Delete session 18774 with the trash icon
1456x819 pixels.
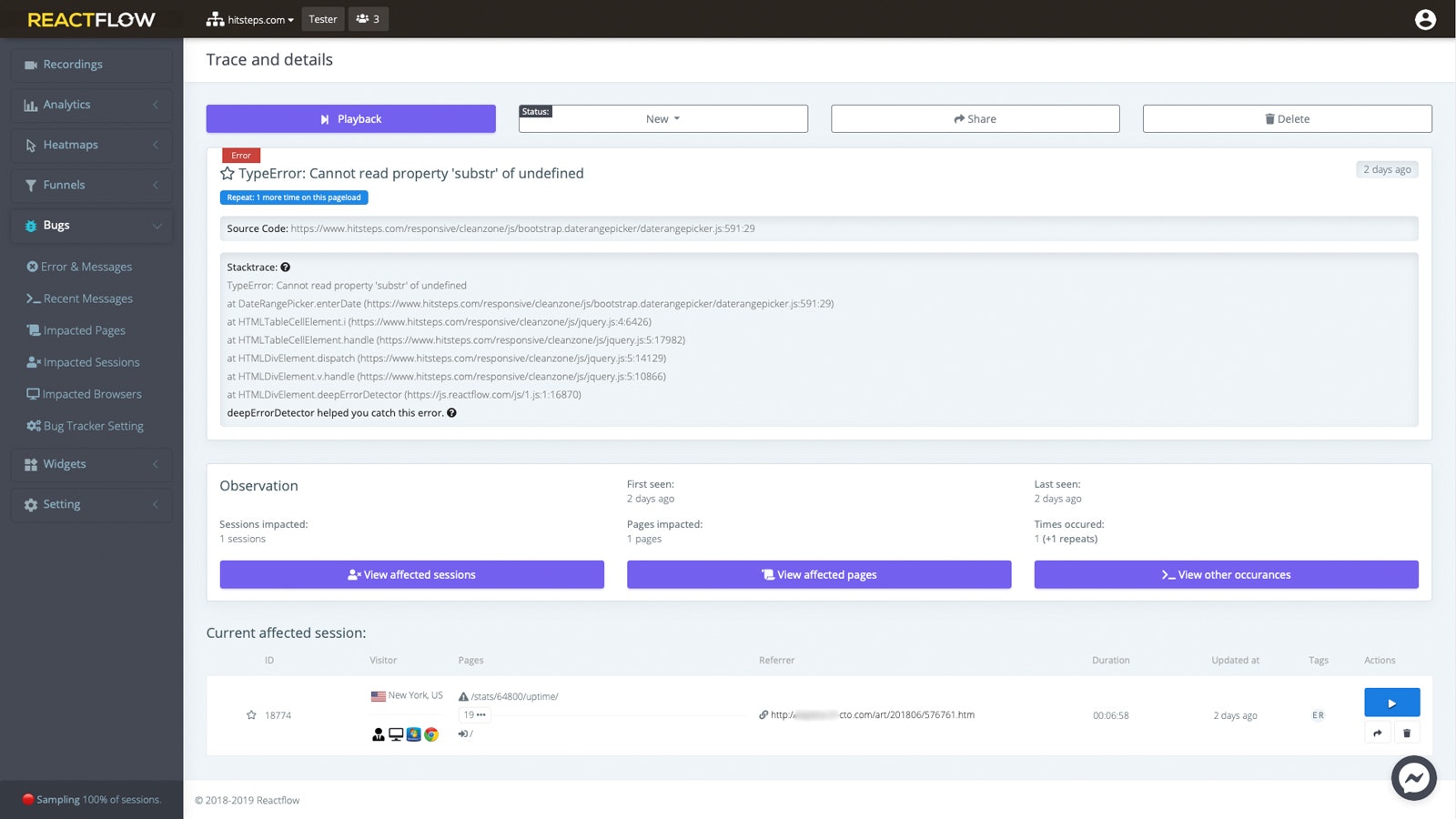1407,732
